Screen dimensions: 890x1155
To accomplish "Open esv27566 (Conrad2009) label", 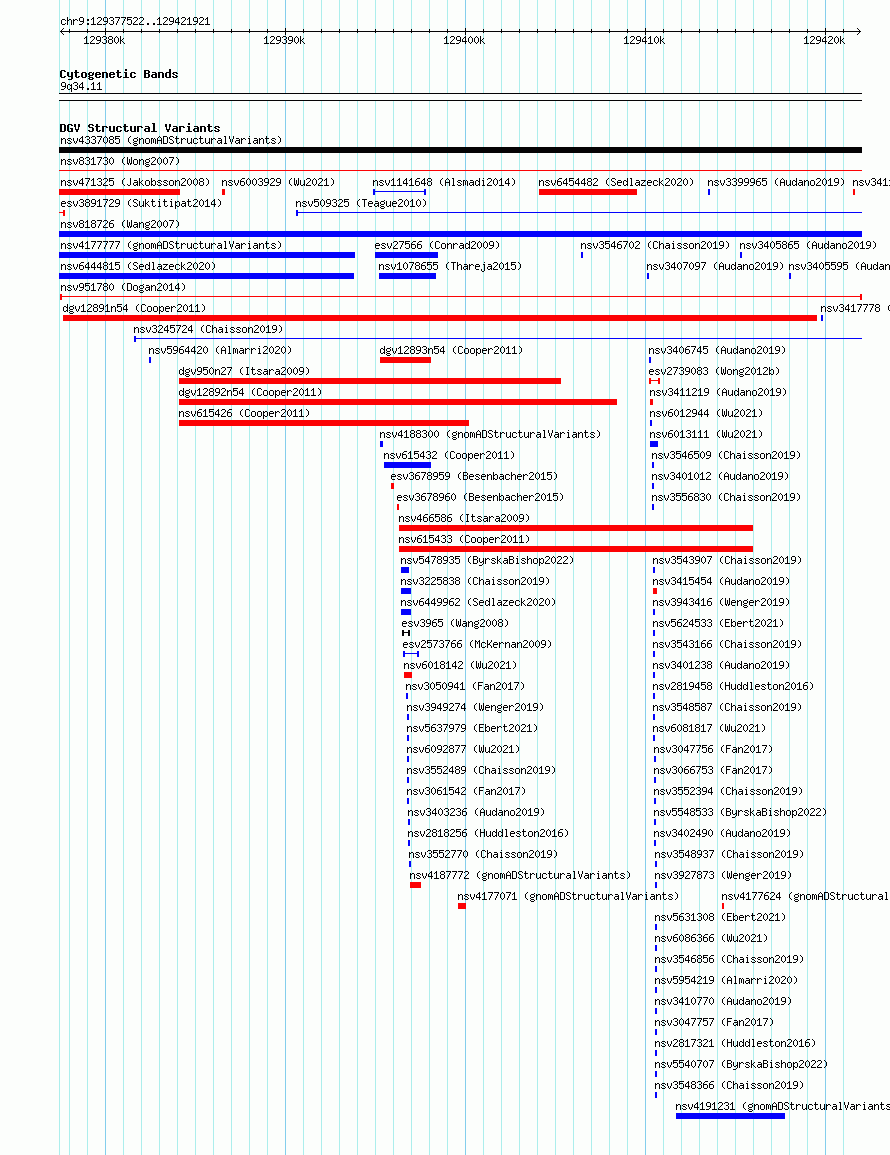I will (437, 245).
